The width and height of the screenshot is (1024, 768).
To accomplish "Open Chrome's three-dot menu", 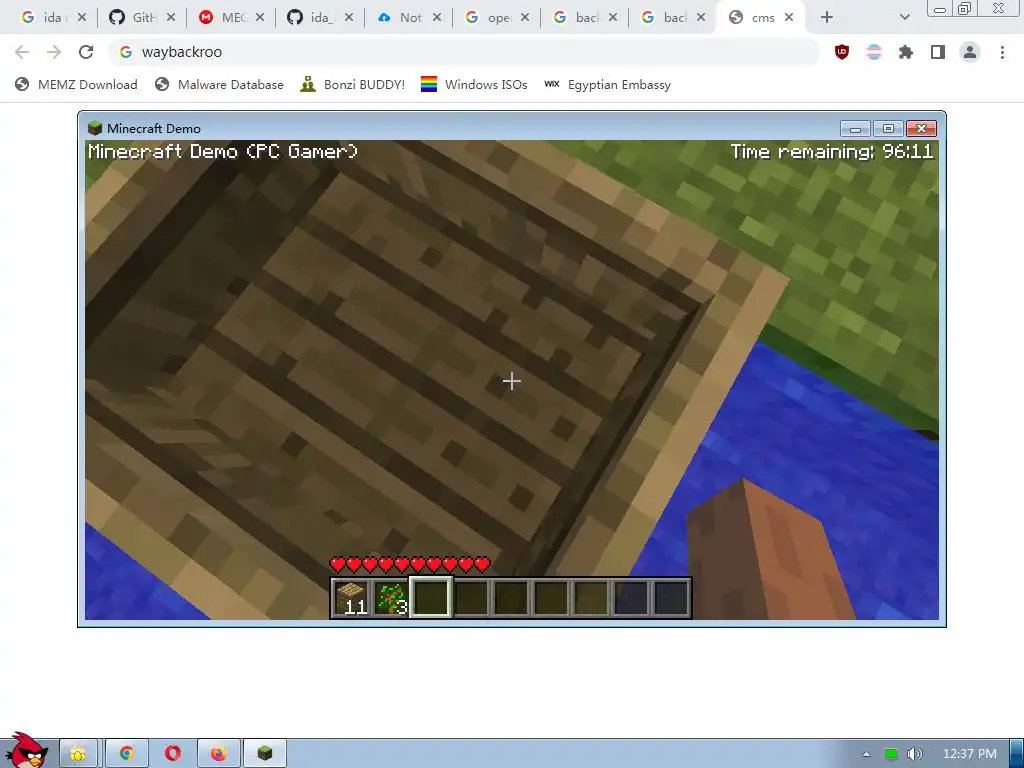I will tap(1002, 52).
